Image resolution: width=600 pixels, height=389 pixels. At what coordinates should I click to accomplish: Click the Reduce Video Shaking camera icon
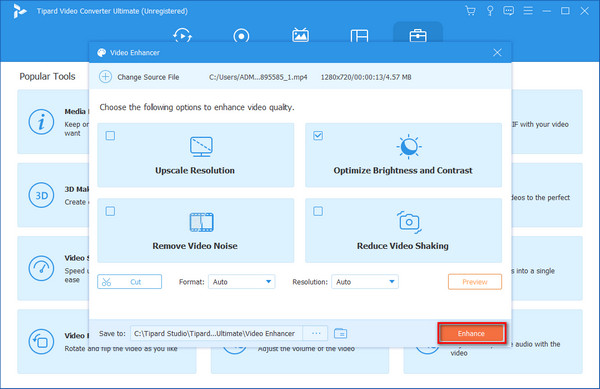click(409, 222)
